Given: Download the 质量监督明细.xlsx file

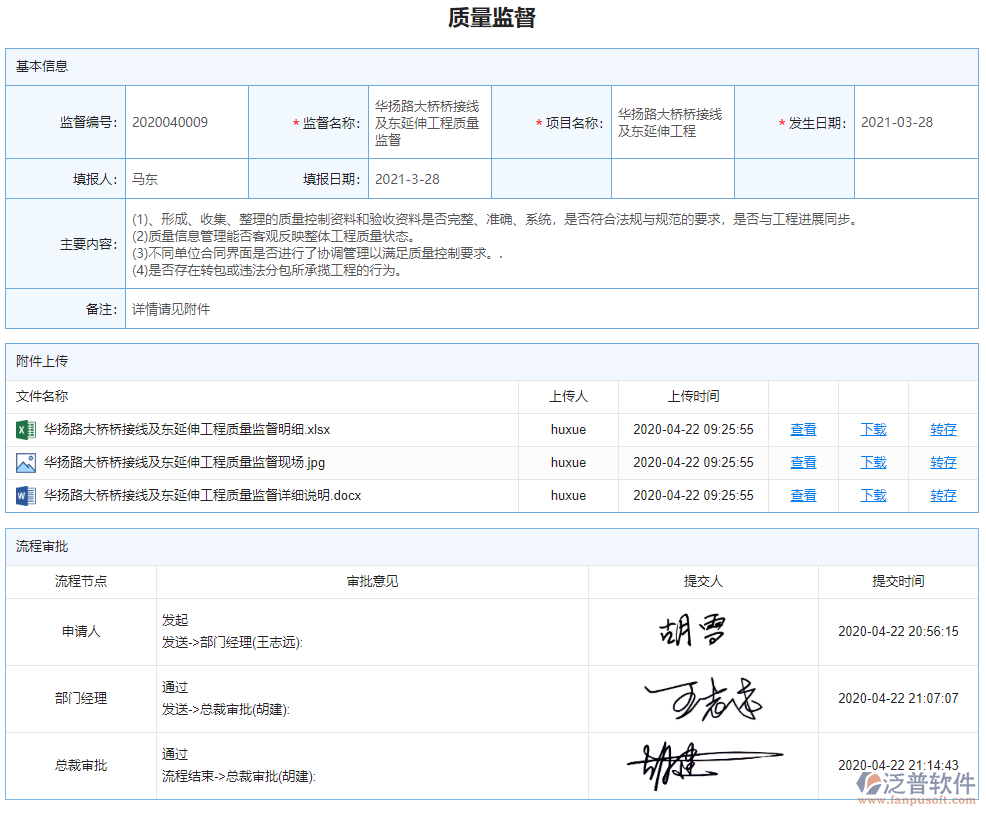Looking at the screenshot, I should 873,430.
